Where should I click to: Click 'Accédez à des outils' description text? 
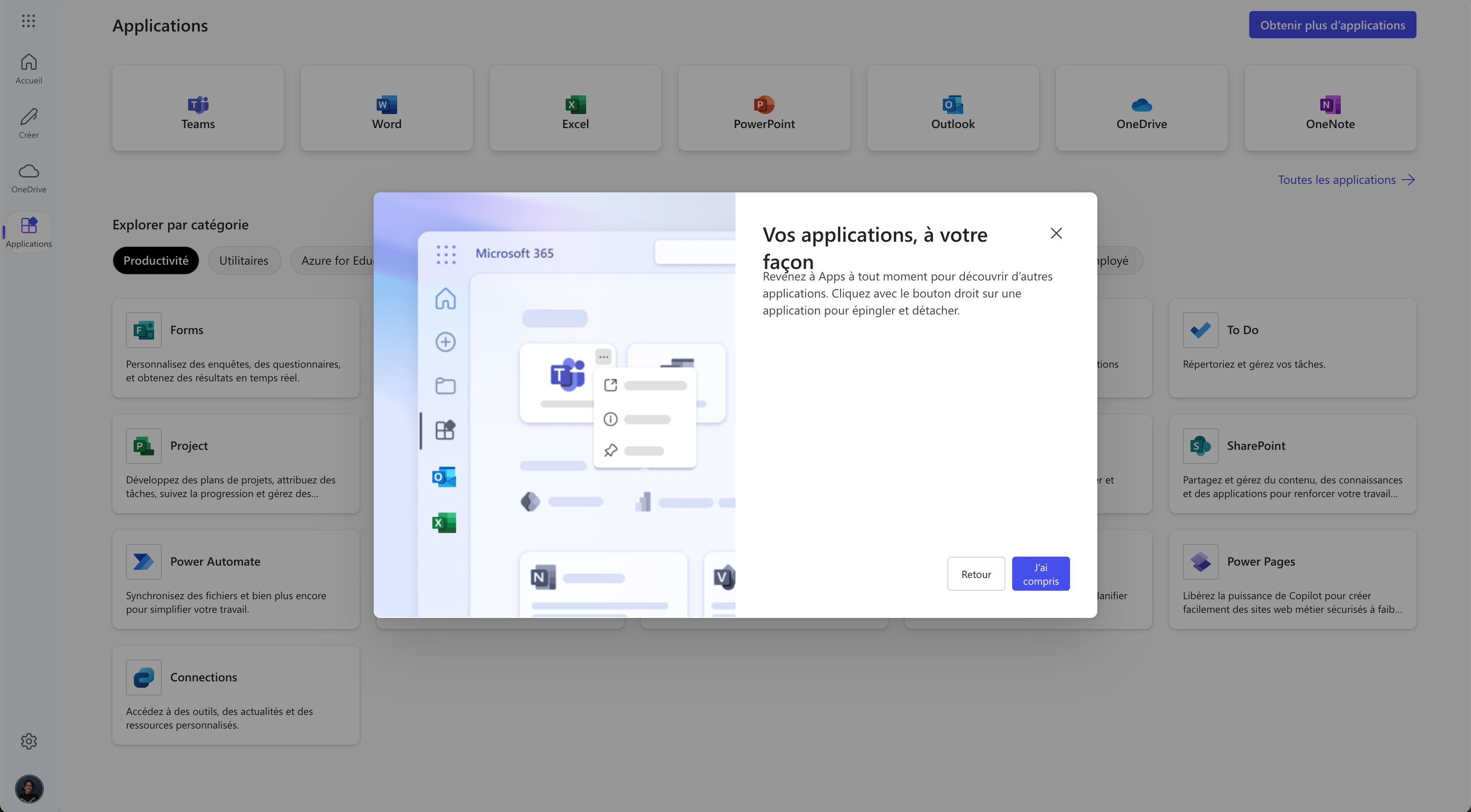(219, 718)
